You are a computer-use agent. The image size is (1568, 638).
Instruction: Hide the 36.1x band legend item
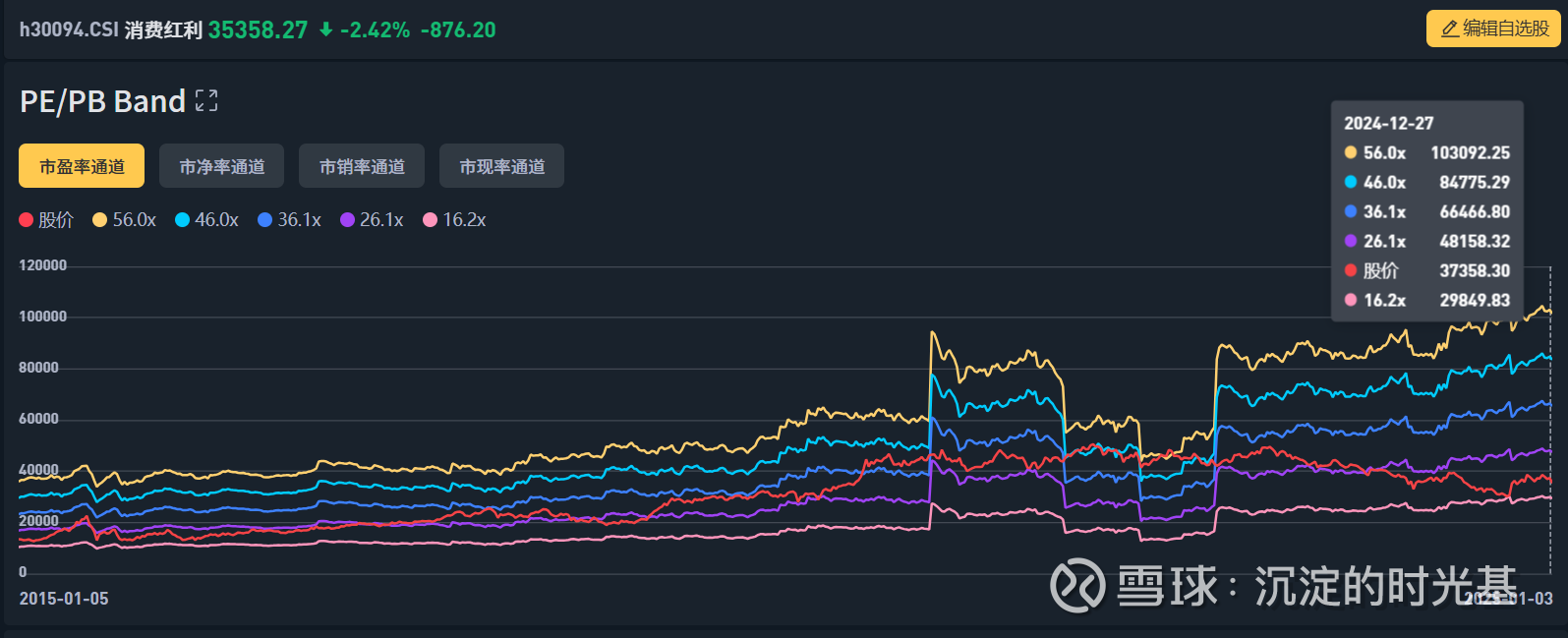[x=289, y=220]
